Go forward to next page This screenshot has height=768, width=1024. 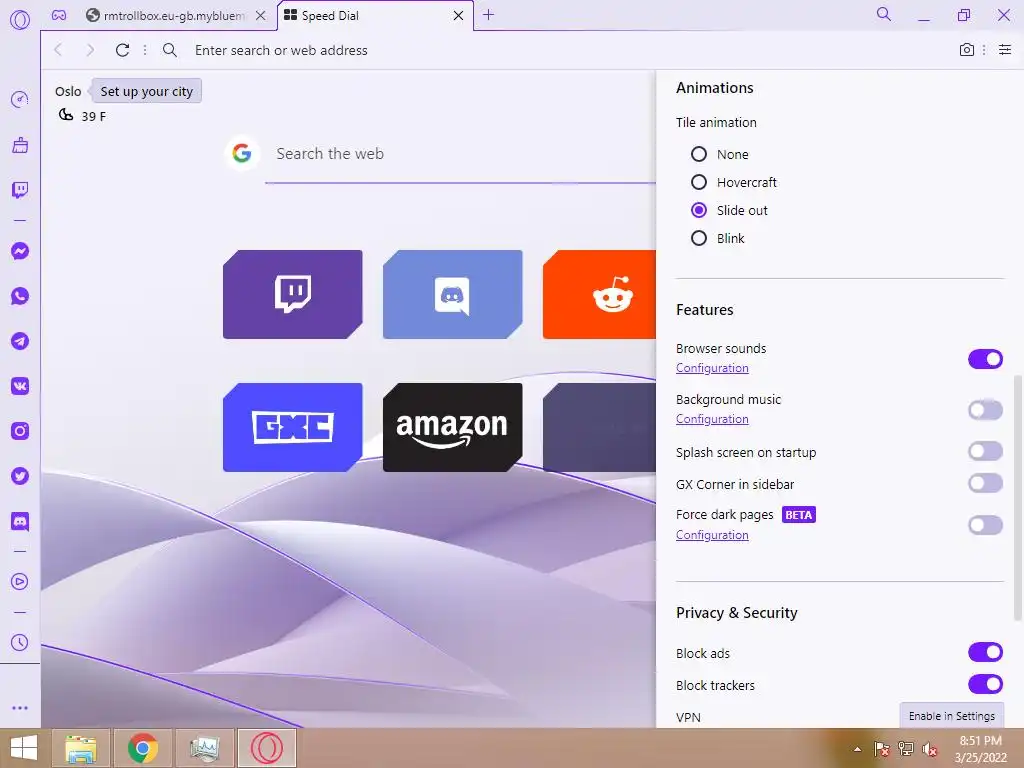90,50
